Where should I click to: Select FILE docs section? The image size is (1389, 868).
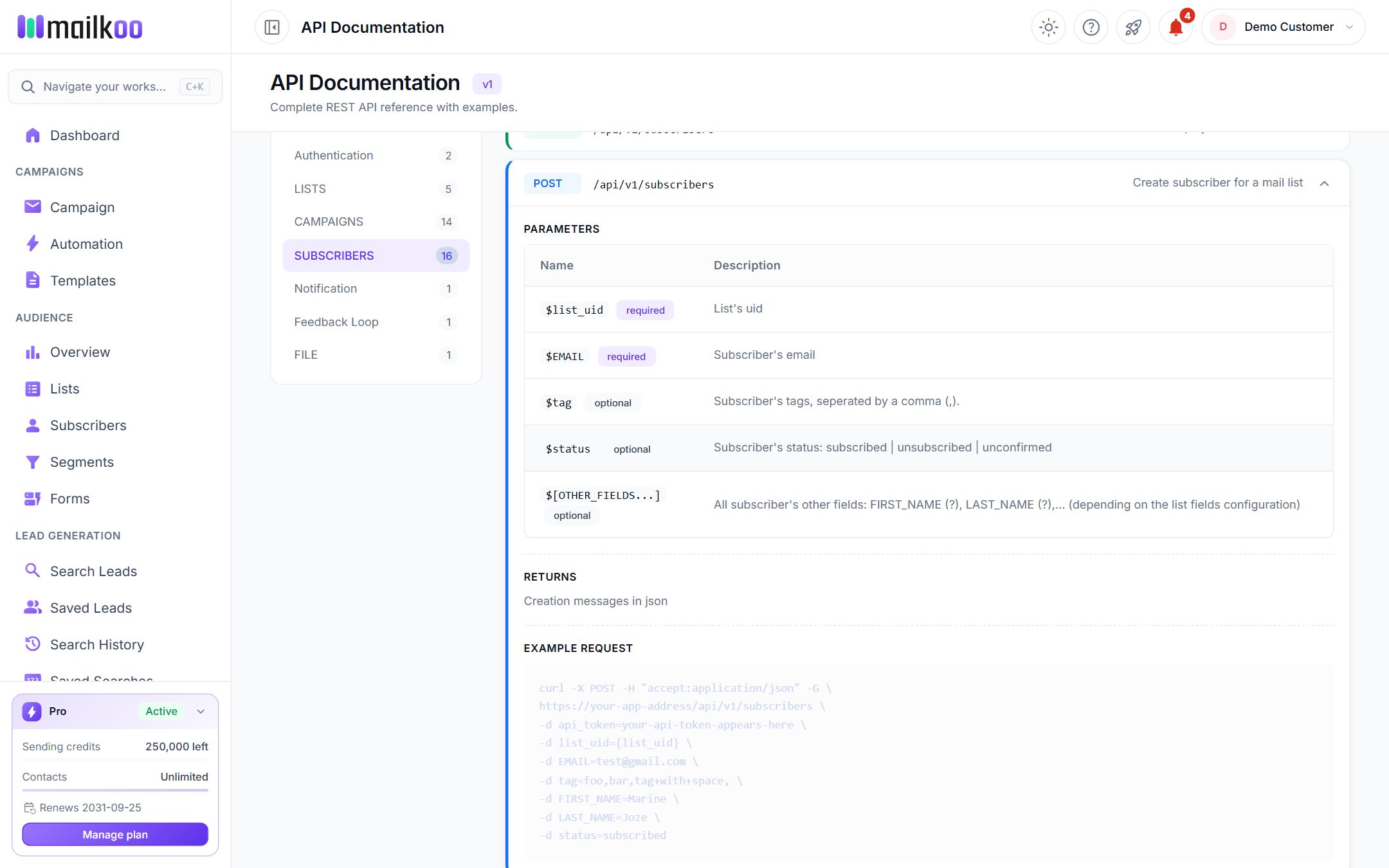(376, 355)
